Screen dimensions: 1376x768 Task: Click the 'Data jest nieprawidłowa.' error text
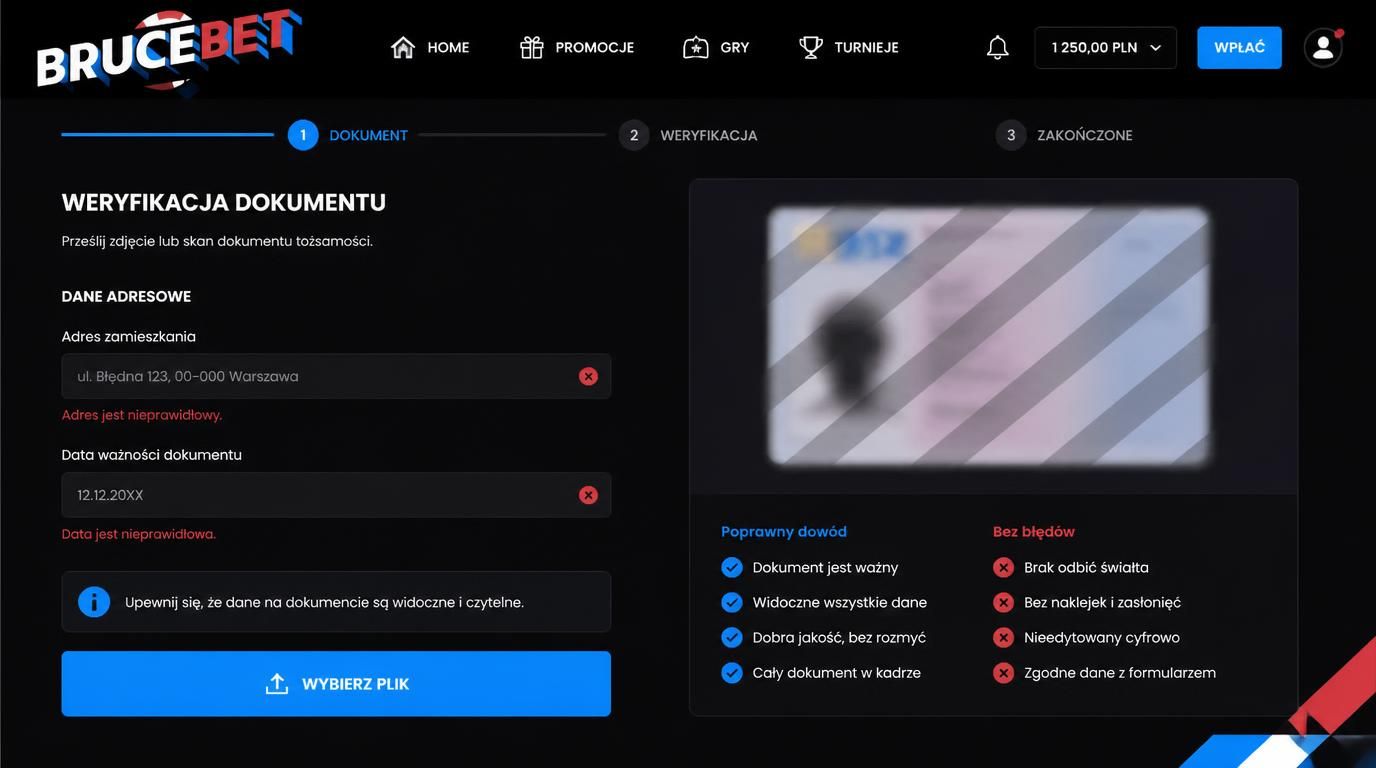[x=139, y=534]
